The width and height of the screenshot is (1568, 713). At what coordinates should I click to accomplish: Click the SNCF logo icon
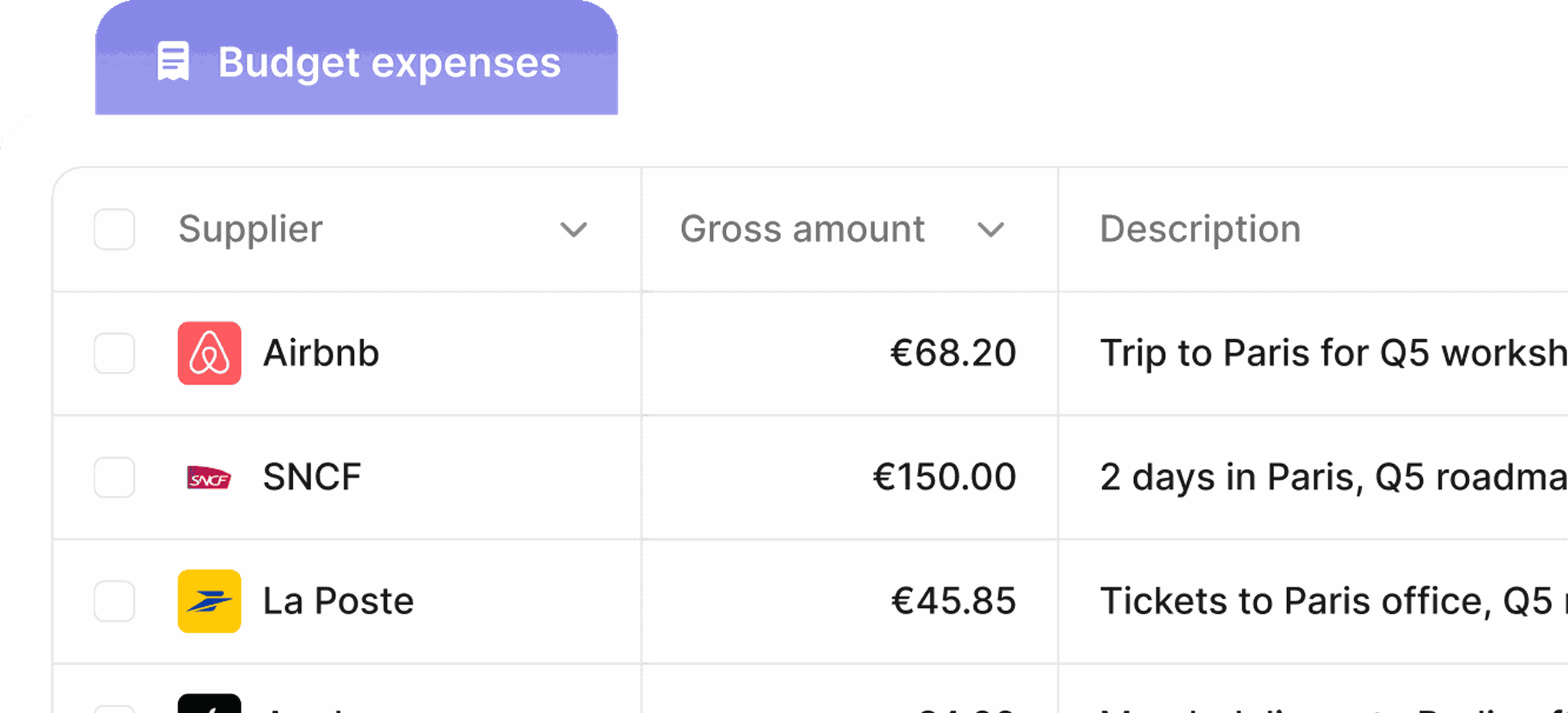[209, 478]
